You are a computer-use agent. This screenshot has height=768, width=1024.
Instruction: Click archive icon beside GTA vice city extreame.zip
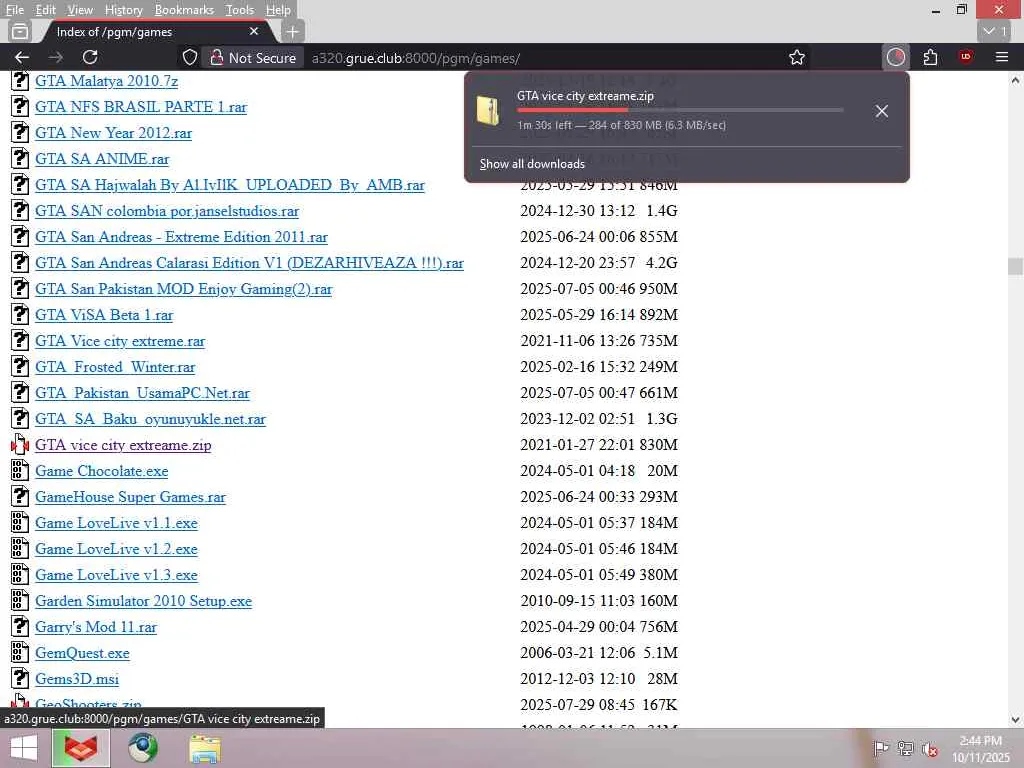(x=20, y=445)
